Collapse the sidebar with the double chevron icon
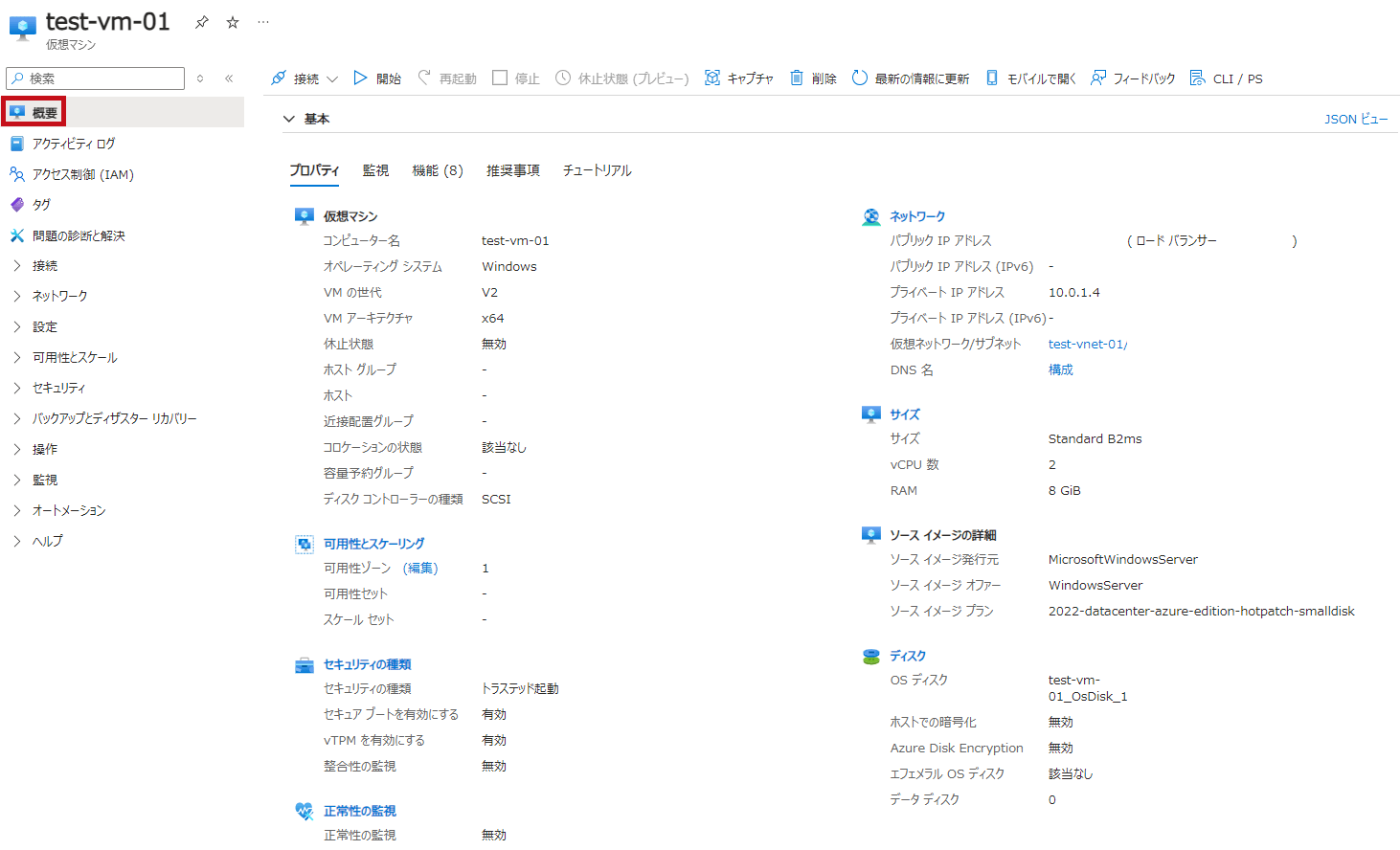This screenshot has width=1400, height=850. tap(229, 78)
